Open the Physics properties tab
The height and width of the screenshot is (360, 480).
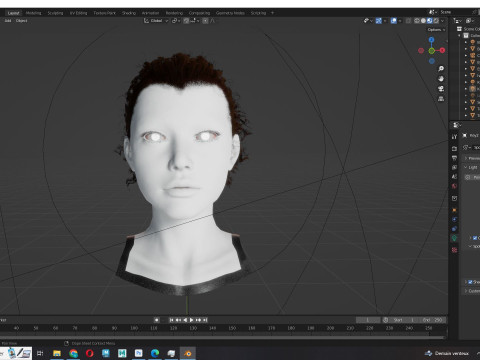point(454,219)
